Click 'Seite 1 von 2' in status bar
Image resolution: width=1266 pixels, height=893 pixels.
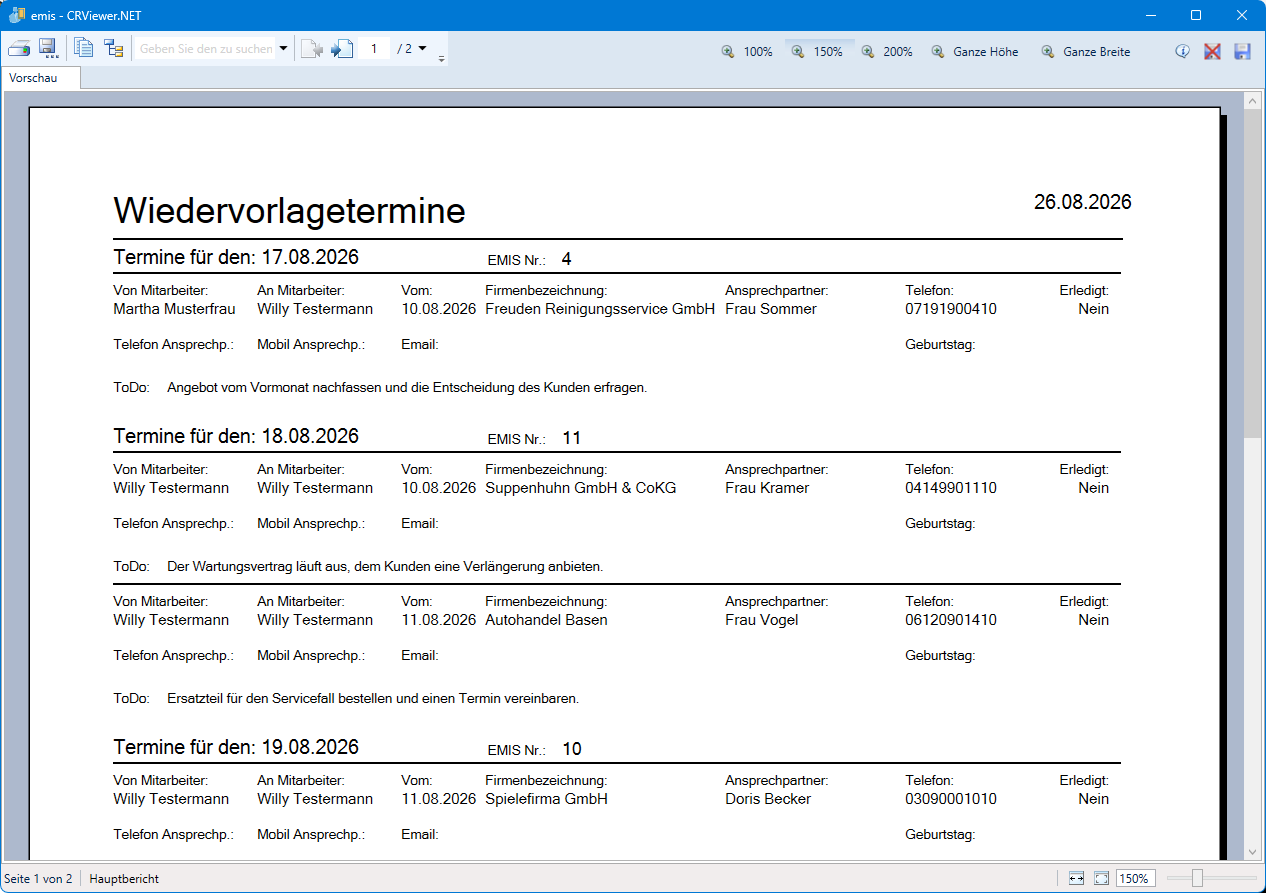pyautogui.click(x=38, y=878)
